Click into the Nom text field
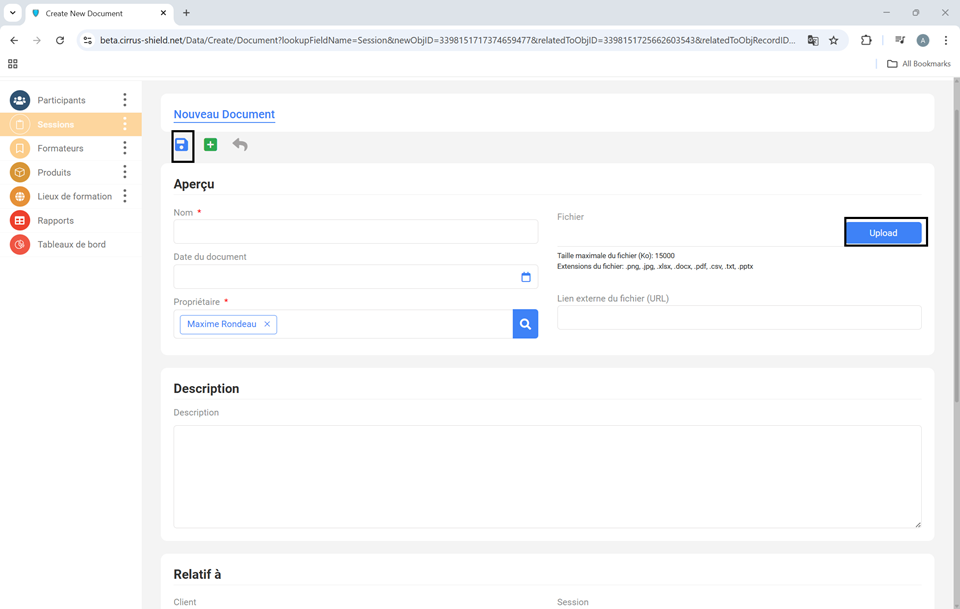Viewport: 960px width, 609px height. 355,232
